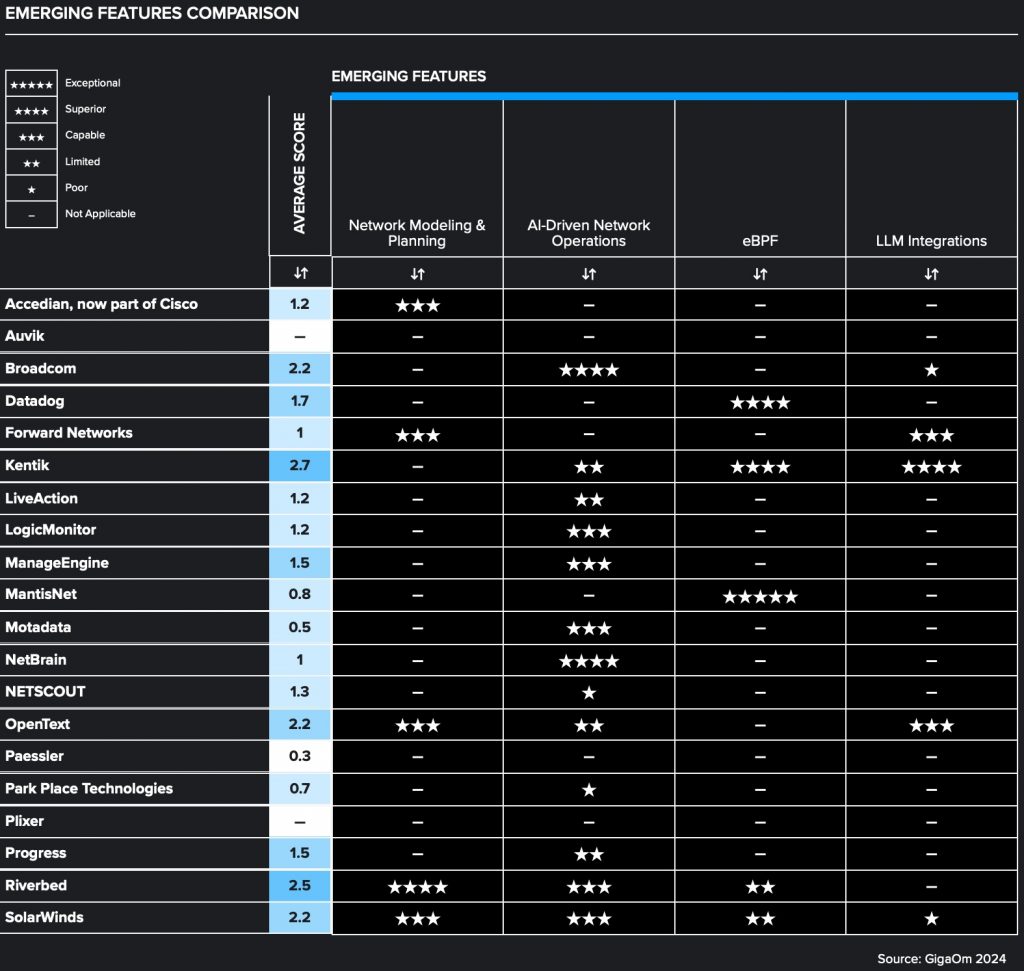Image resolution: width=1024 pixels, height=971 pixels.
Task: Toggle sort order on the eBPF column
Action: click(760, 271)
